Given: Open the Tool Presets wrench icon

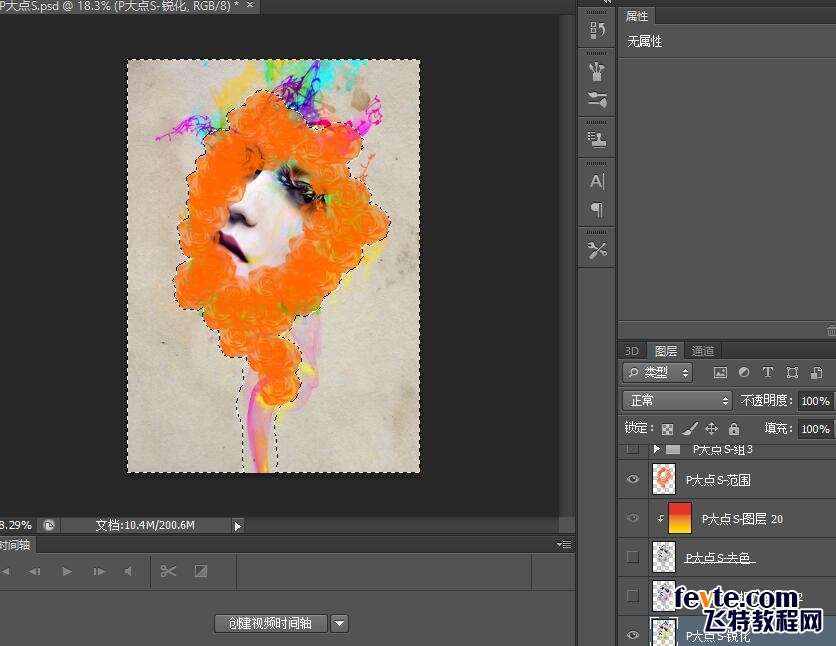Looking at the screenshot, I should click(598, 250).
